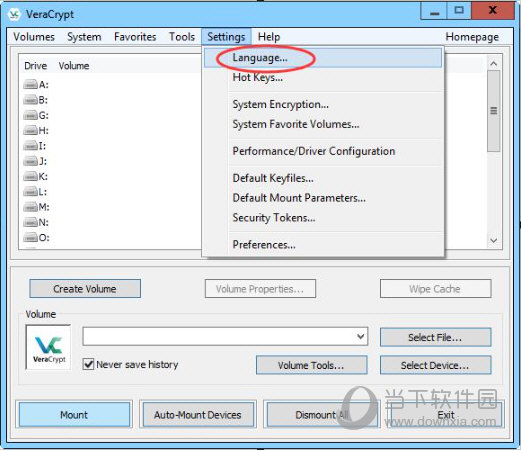Select the A: drive icon
Image resolution: width=521 pixels, height=451 pixels.
[x=30, y=85]
